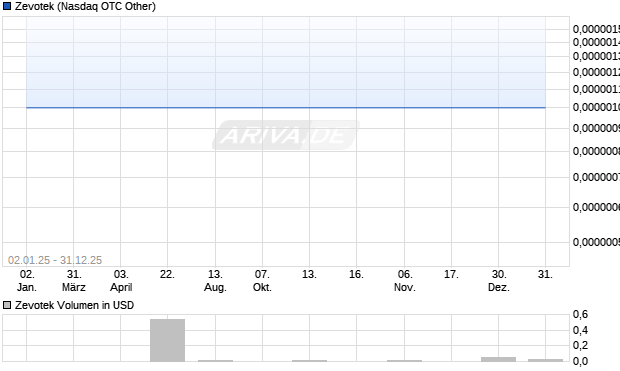Viewport: 620px width, 371px height.
Task: Click the blue price line in the chart
Action: pyautogui.click(x=286, y=107)
